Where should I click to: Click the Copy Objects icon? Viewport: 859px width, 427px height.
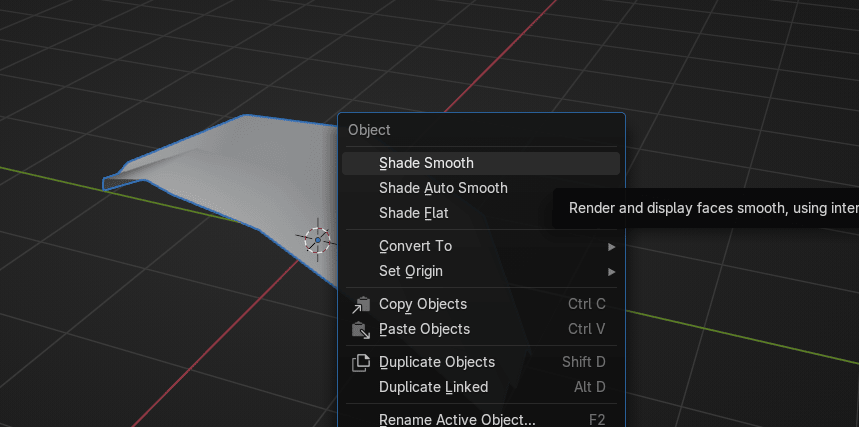click(x=361, y=304)
